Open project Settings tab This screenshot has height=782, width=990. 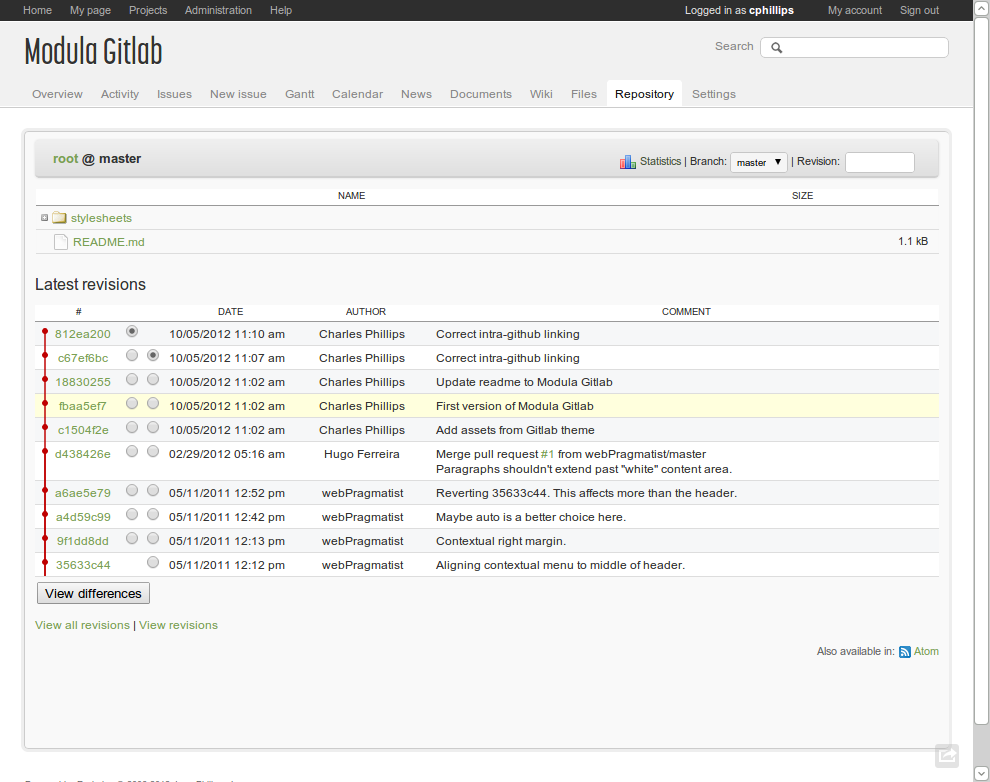[x=713, y=94]
